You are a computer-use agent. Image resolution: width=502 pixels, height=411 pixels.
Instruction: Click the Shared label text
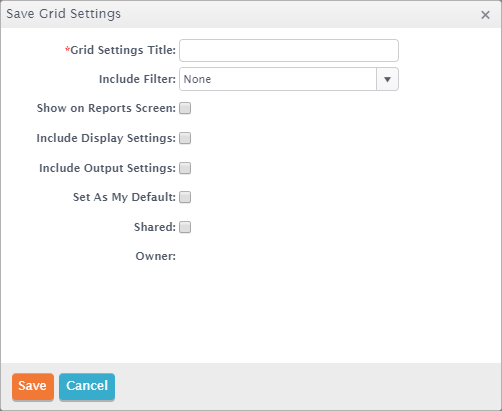(155, 227)
